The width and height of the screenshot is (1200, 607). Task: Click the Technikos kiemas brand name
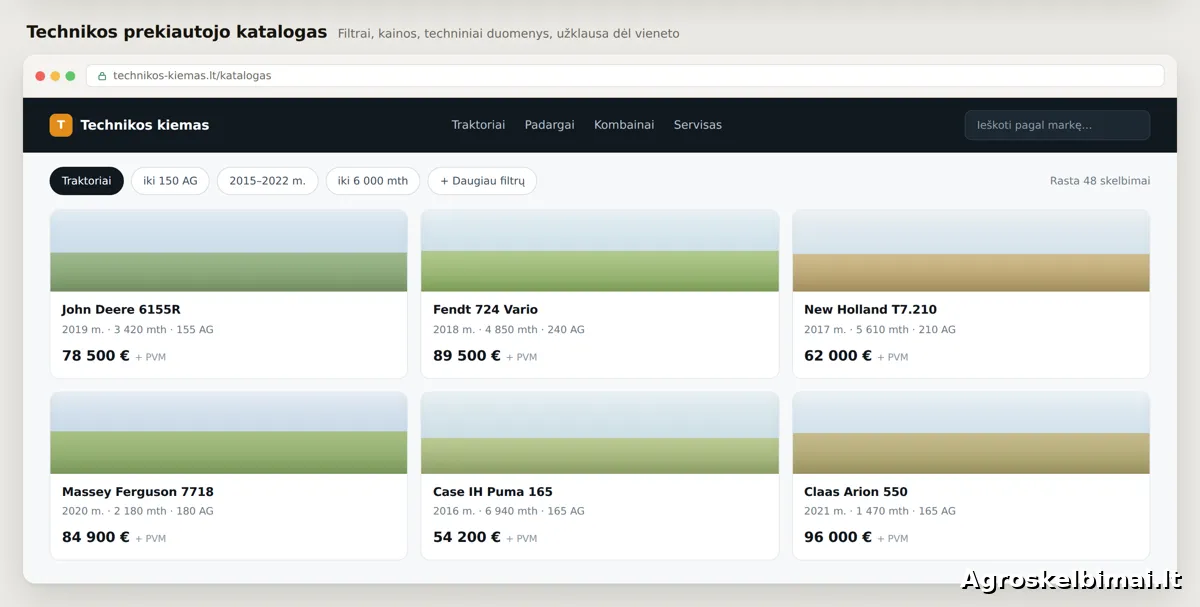point(145,125)
